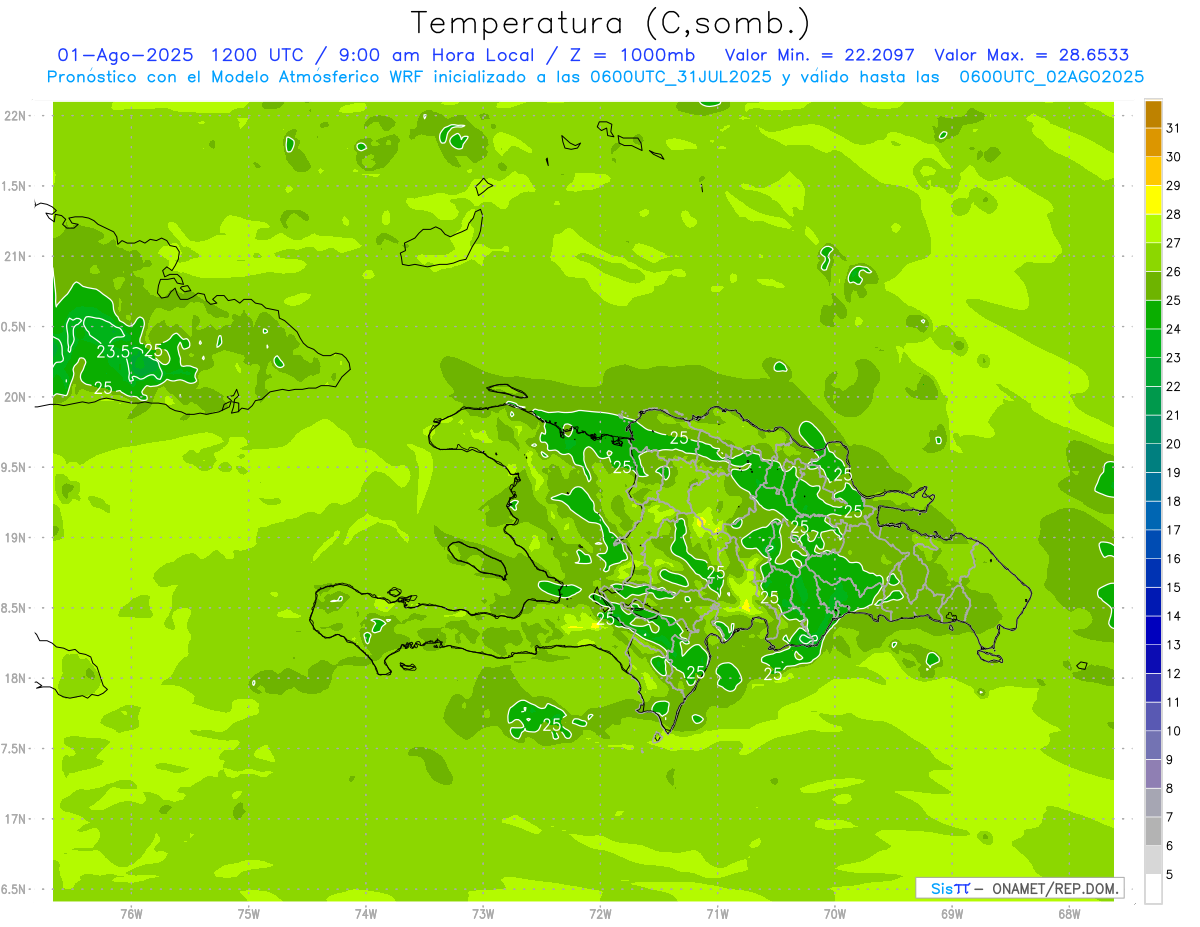Select the topmost brown swatch above 31
This screenshot has width=1200, height=927.
point(1153,114)
